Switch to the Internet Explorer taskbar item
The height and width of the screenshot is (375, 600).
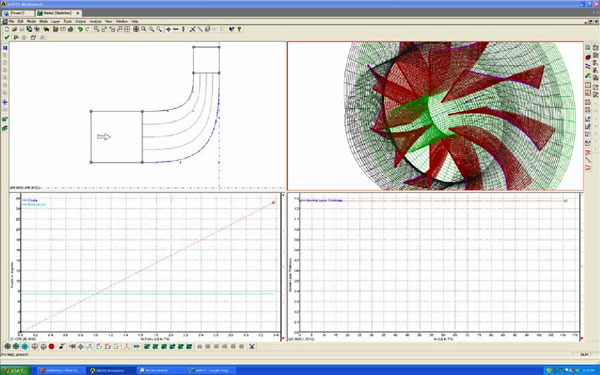point(211,370)
